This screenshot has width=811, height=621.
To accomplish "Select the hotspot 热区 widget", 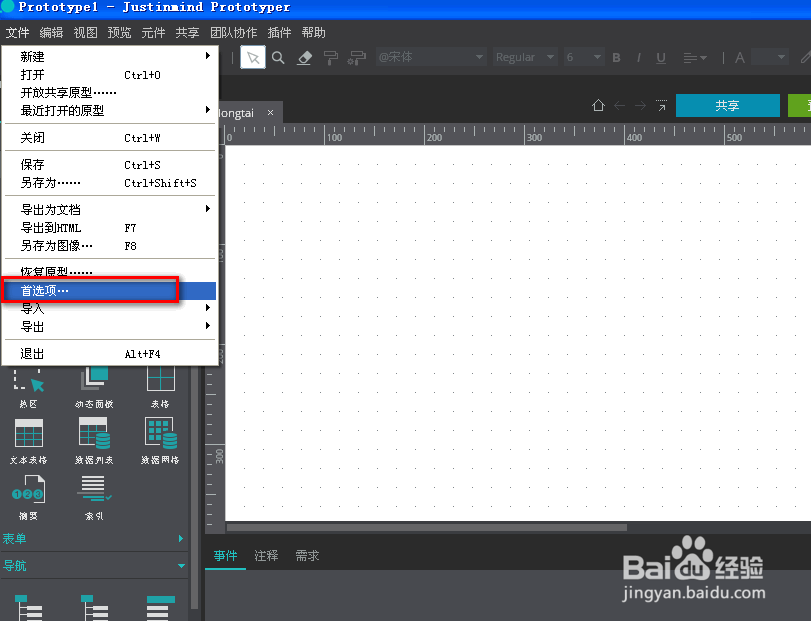I will (28, 387).
